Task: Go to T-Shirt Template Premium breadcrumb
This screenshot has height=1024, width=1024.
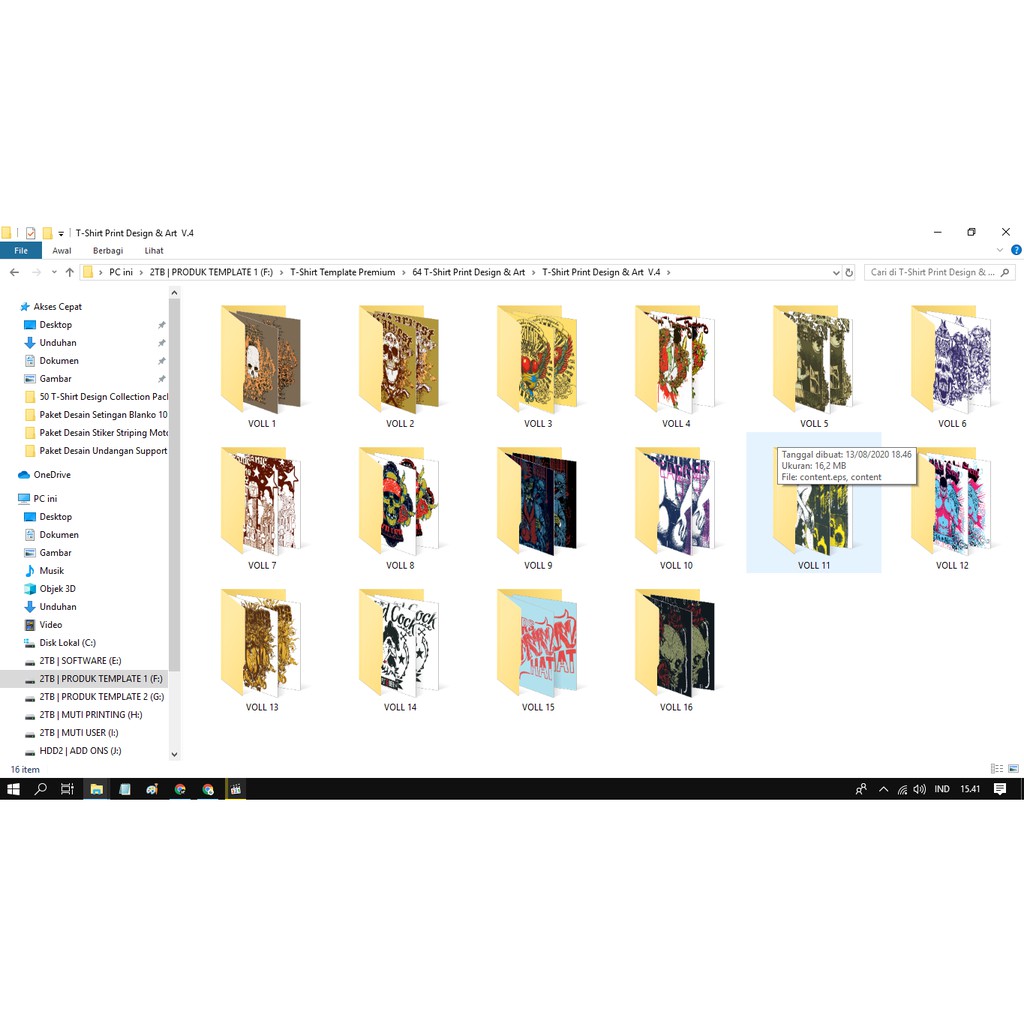Action: [343, 272]
